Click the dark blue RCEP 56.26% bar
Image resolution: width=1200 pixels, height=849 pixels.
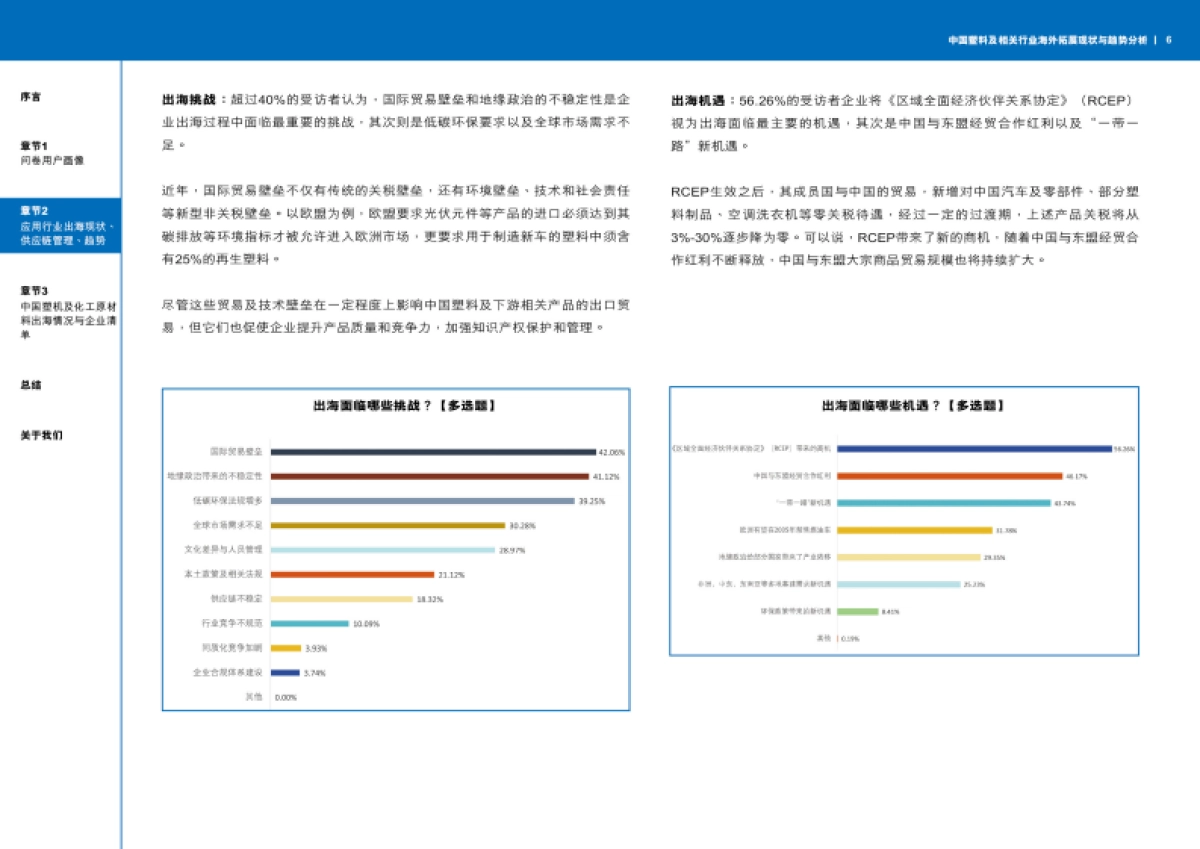[x=975, y=450]
